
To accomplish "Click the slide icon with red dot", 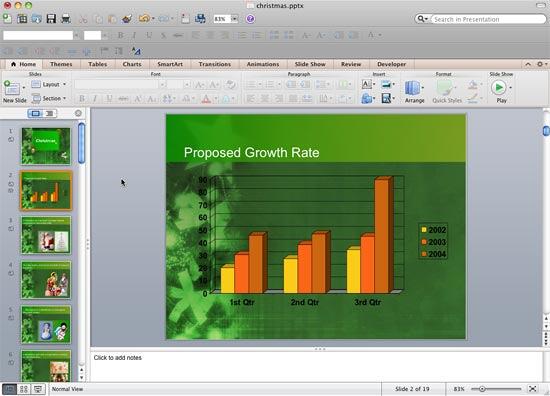I will coord(185,19).
